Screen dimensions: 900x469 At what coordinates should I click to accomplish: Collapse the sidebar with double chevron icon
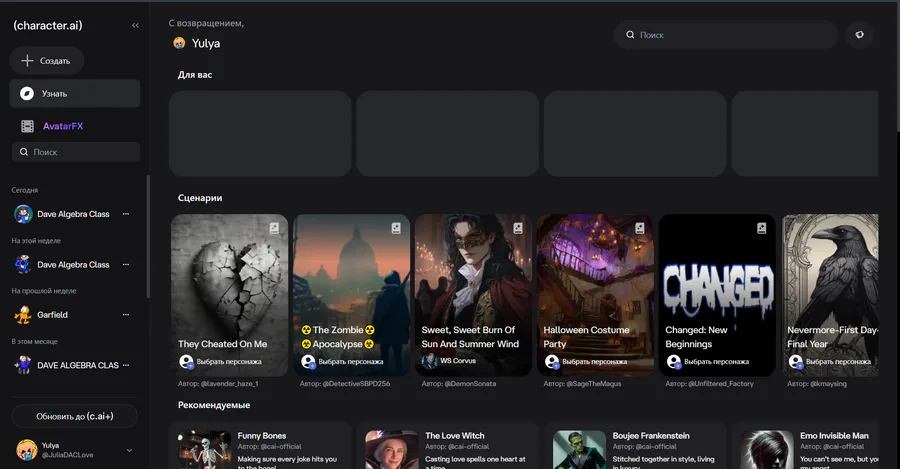pos(135,25)
